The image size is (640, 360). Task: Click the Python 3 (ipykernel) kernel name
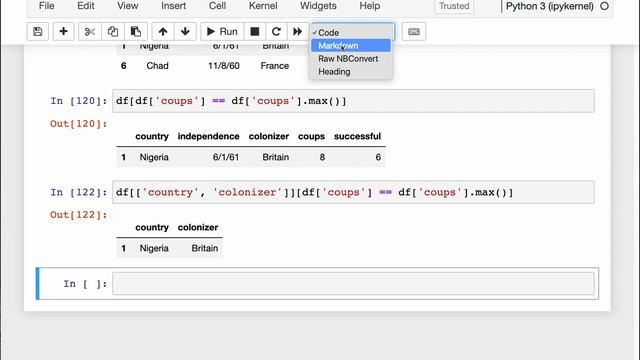click(549, 6)
